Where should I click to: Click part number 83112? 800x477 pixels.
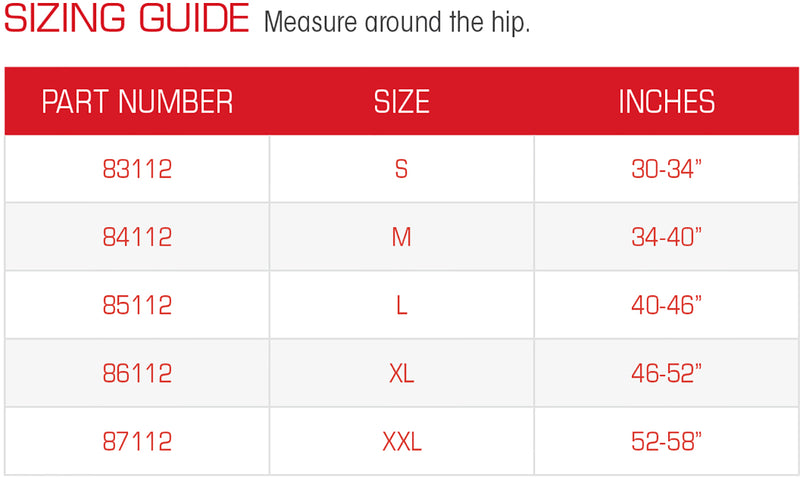pos(137,170)
